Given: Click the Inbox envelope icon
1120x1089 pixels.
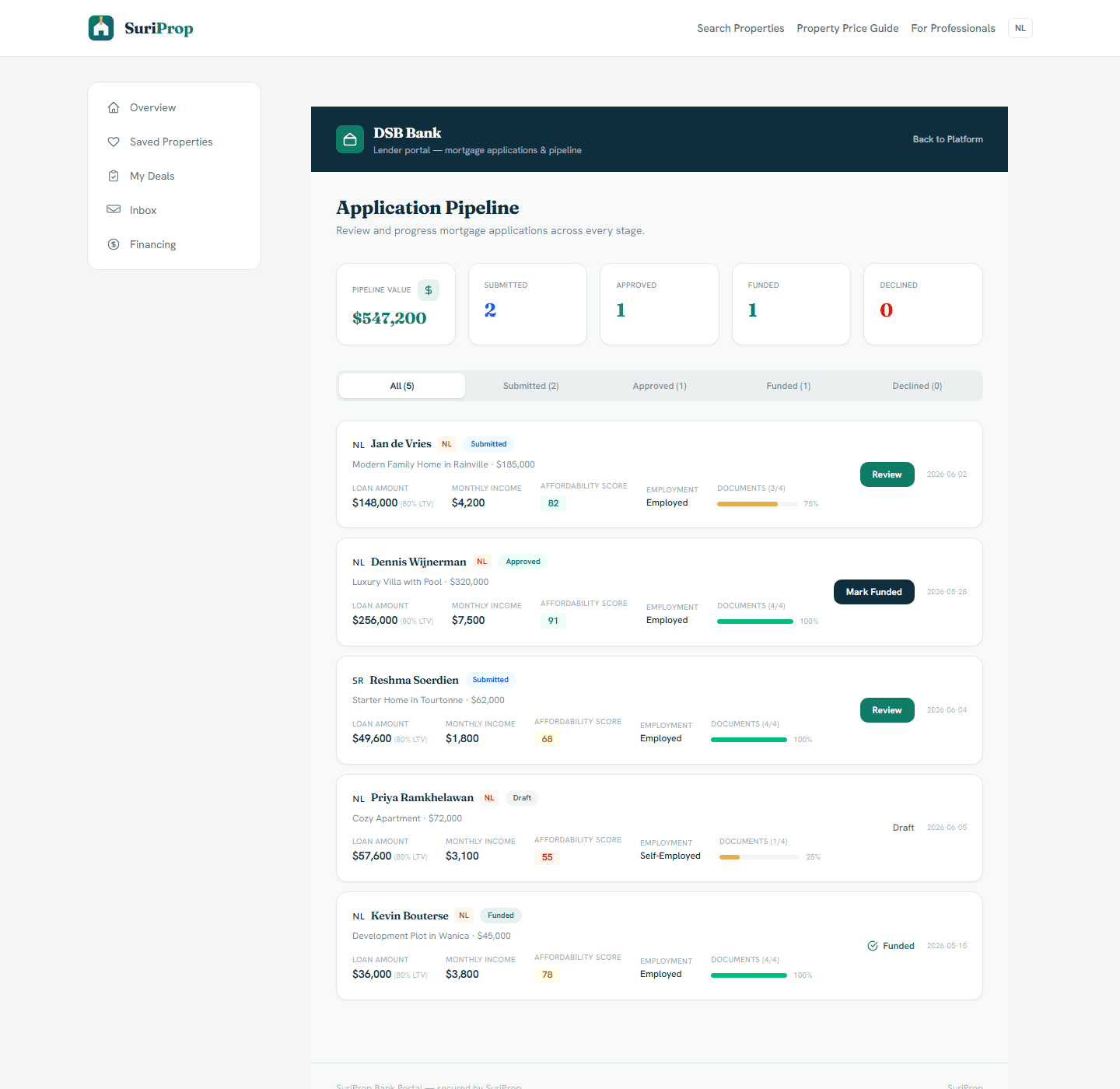Looking at the screenshot, I should (114, 209).
